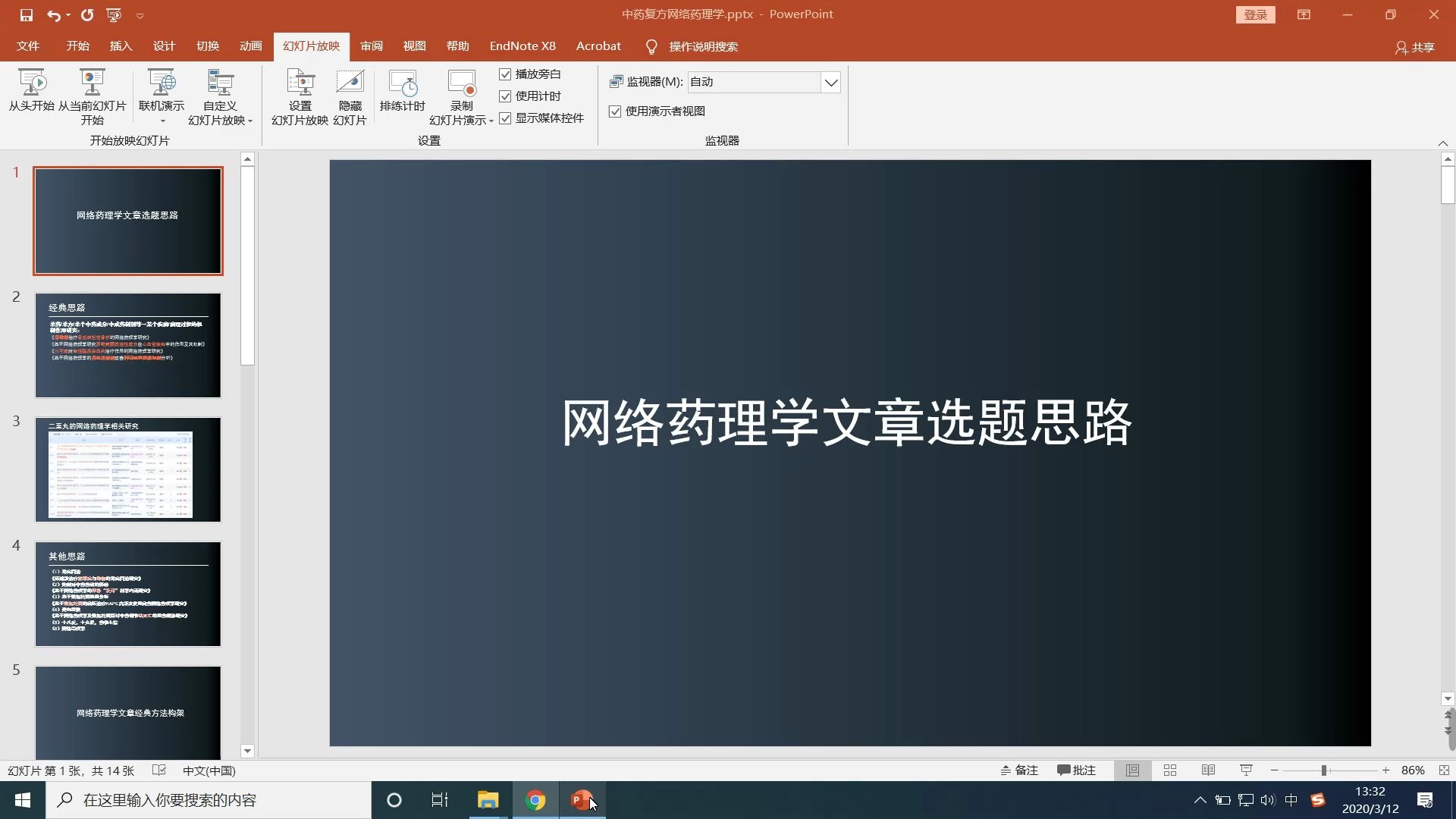Click Save icon in quick access toolbar
The height and width of the screenshot is (819, 1456).
[x=26, y=15]
